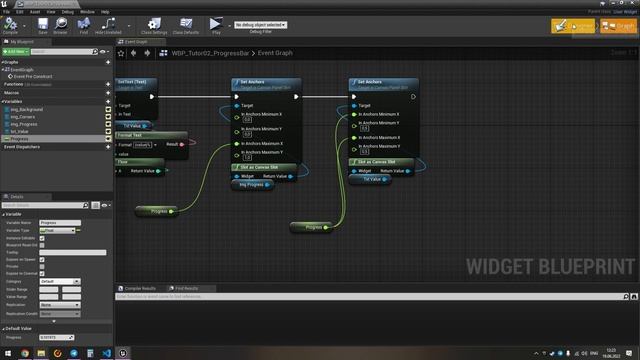
Task: Navigate forward in graph history
Action: [147, 53]
